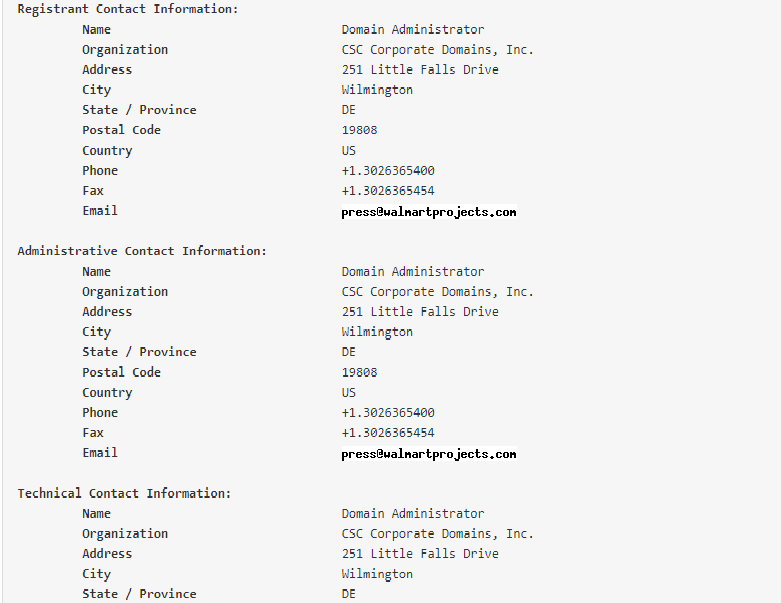Click the Registrant organization CSC Corporate Domains

click(437, 50)
